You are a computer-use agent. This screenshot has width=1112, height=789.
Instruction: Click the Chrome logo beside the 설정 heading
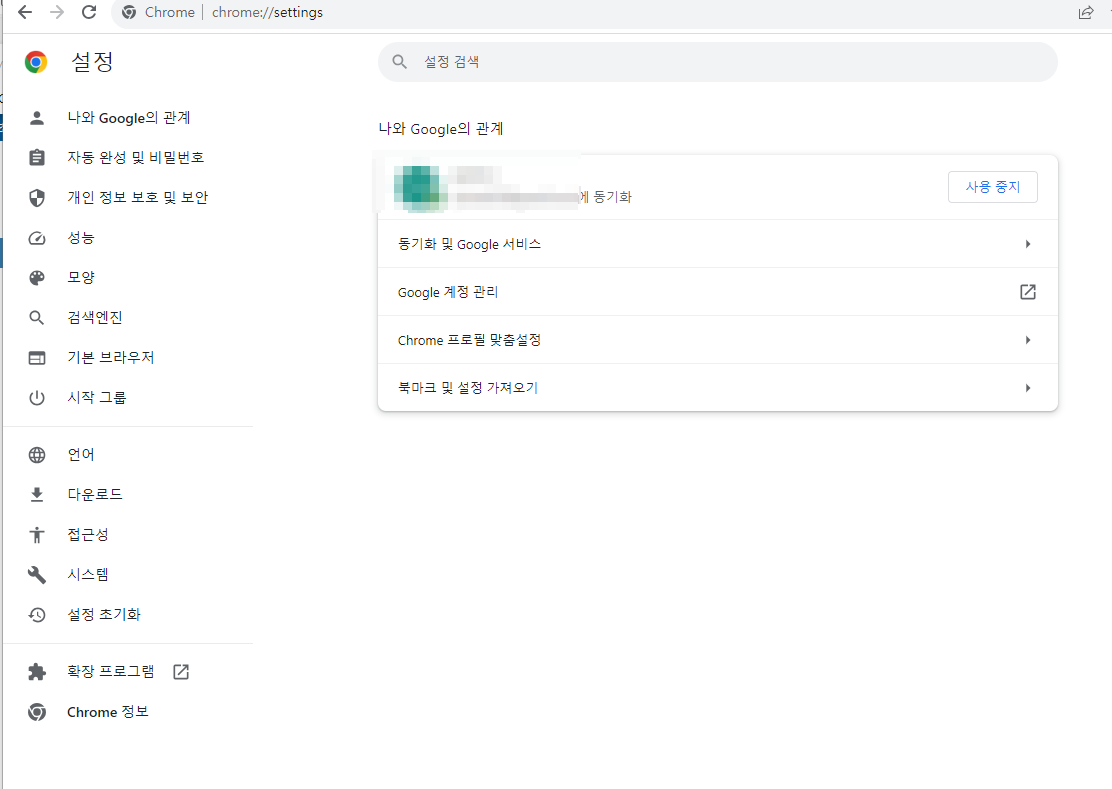point(35,61)
